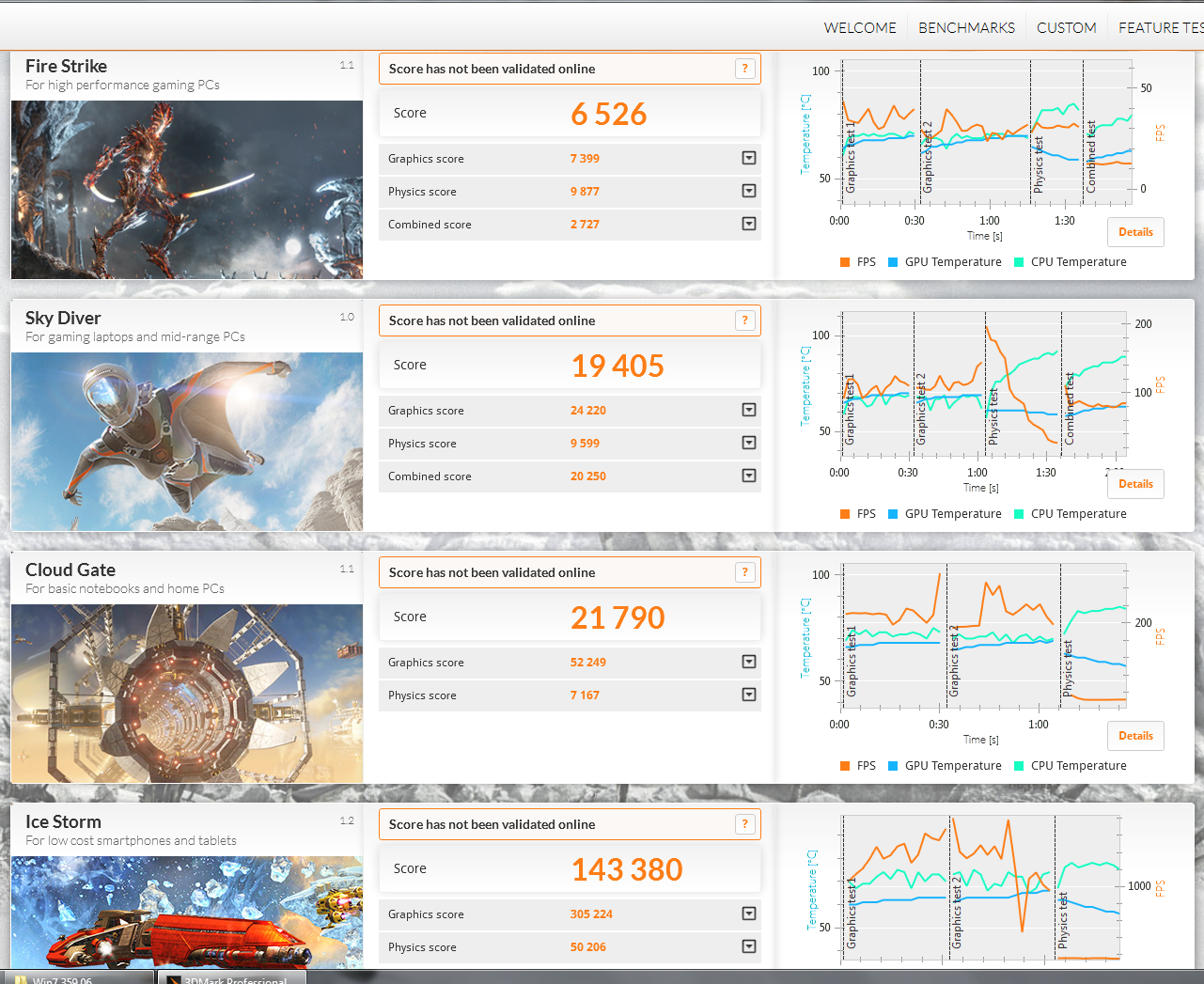Click the Fire Strike benchmark thumbnail
1204x984 pixels.
coord(187,190)
